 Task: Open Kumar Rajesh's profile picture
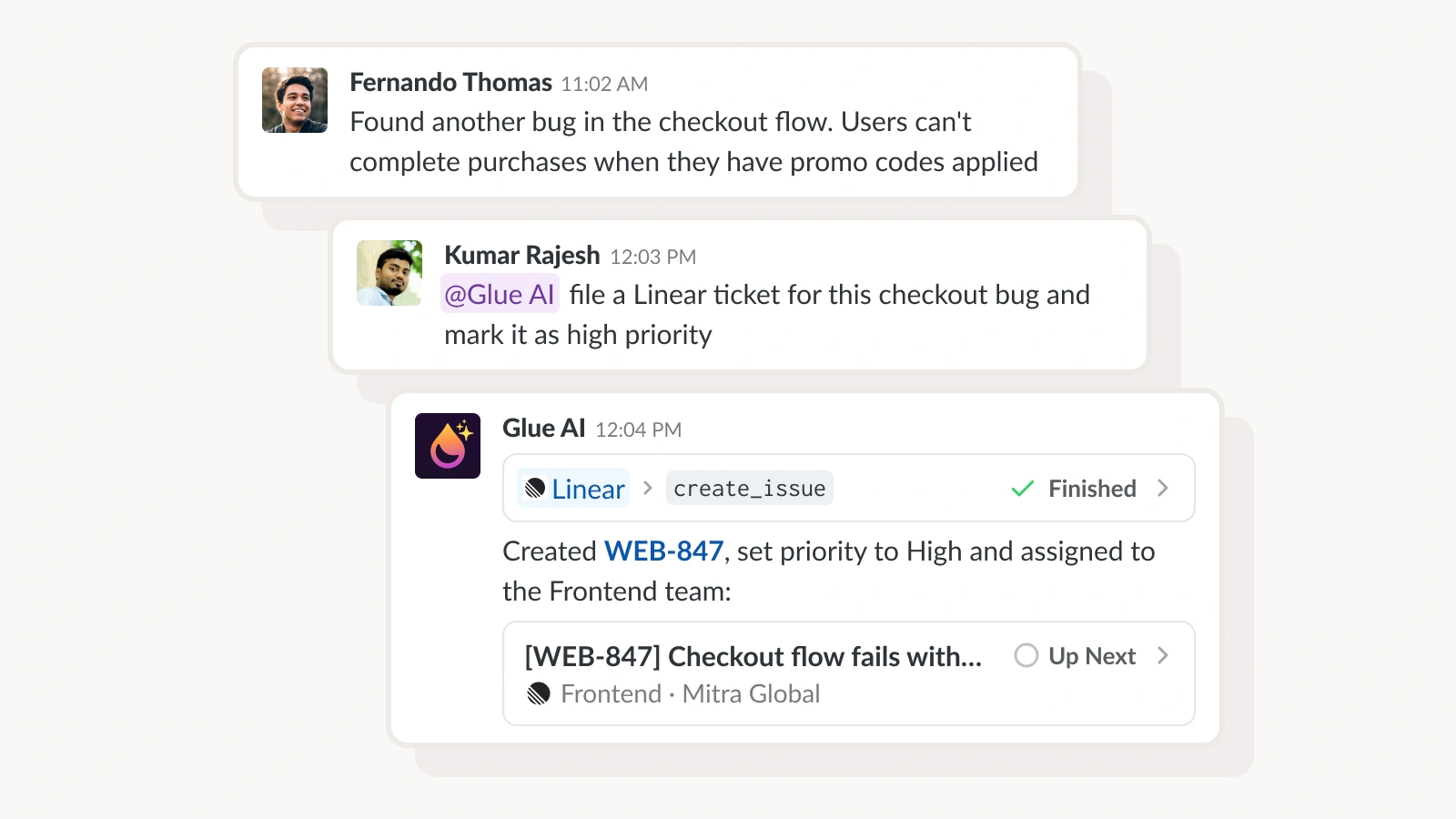pyautogui.click(x=389, y=271)
